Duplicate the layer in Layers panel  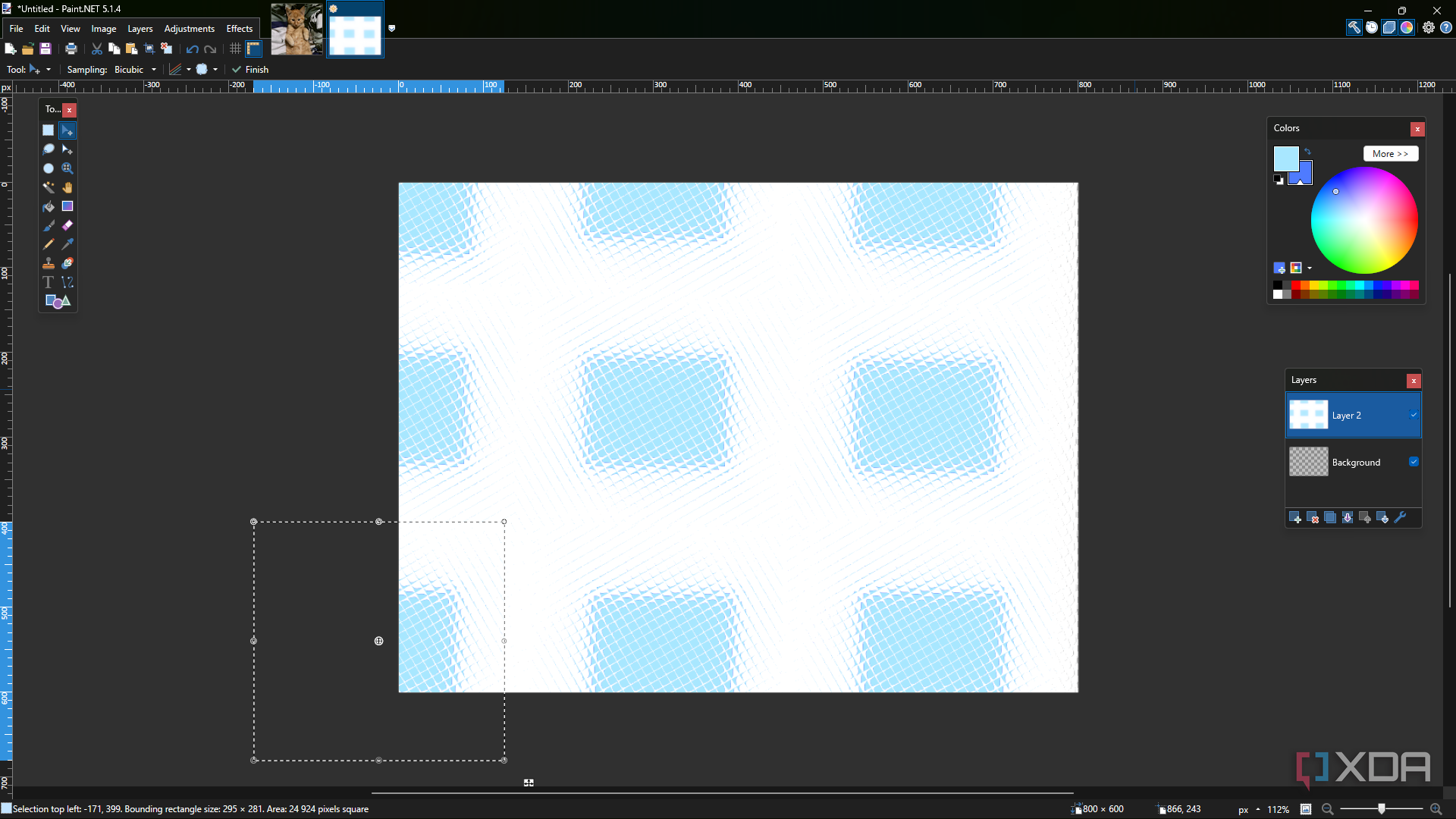[1330, 517]
